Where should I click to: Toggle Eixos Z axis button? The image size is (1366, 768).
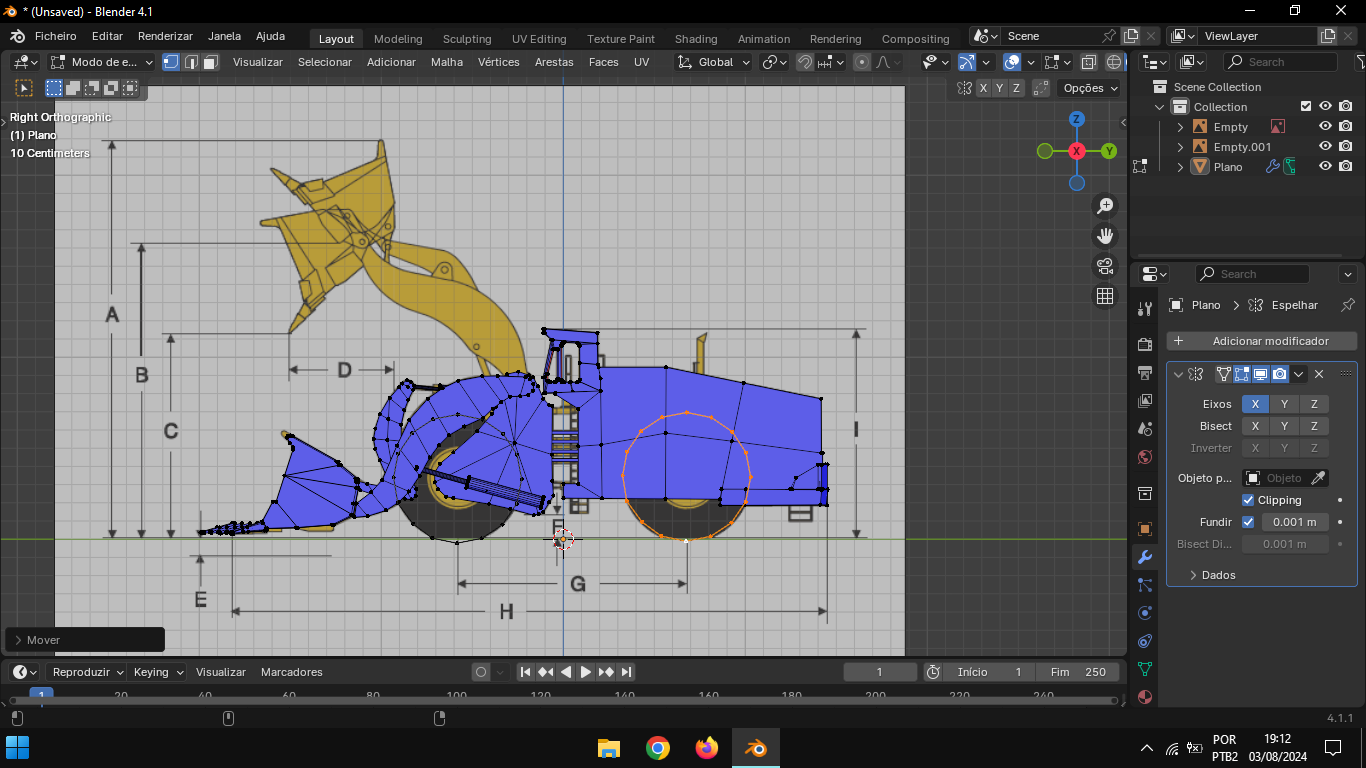click(1314, 404)
